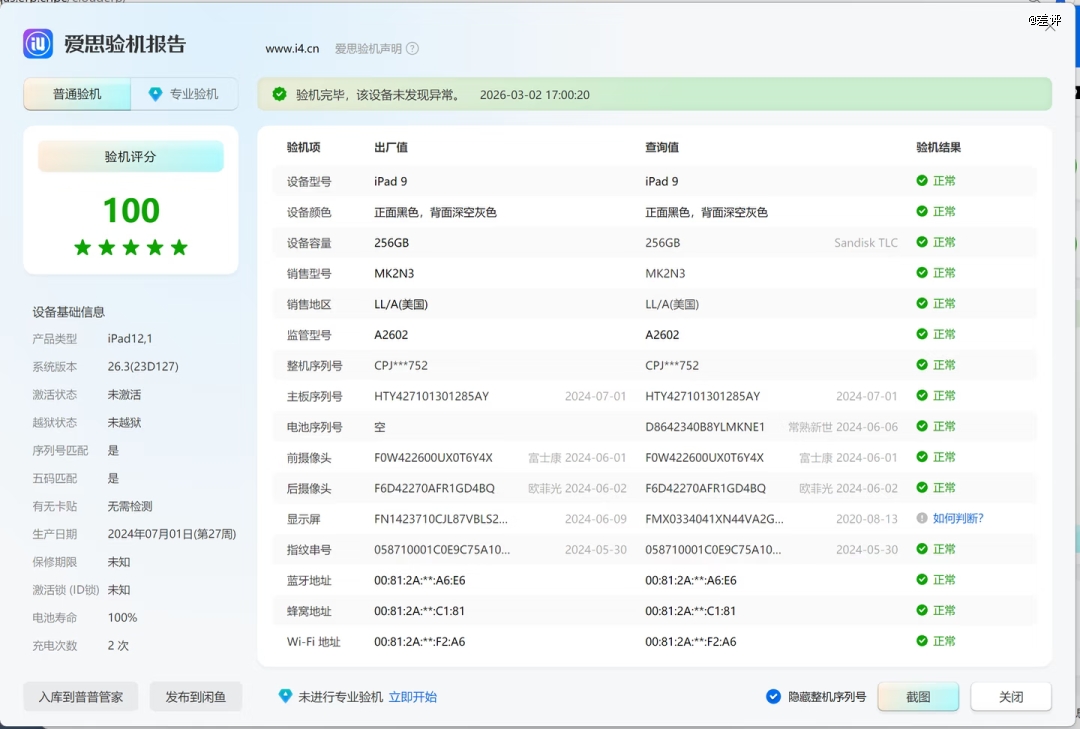Click the green checkmark in status banner
The width and height of the screenshot is (1080, 729).
(x=279, y=94)
